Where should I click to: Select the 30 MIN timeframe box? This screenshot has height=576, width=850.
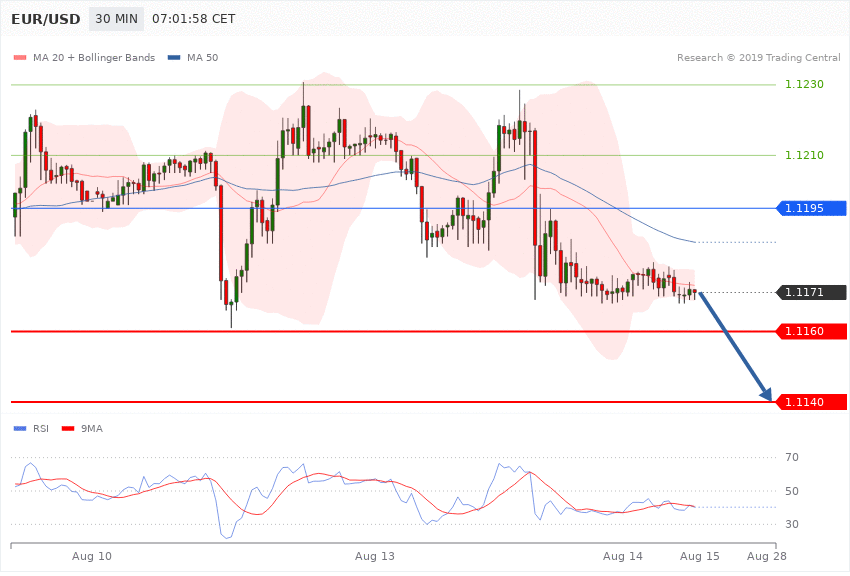tap(117, 19)
